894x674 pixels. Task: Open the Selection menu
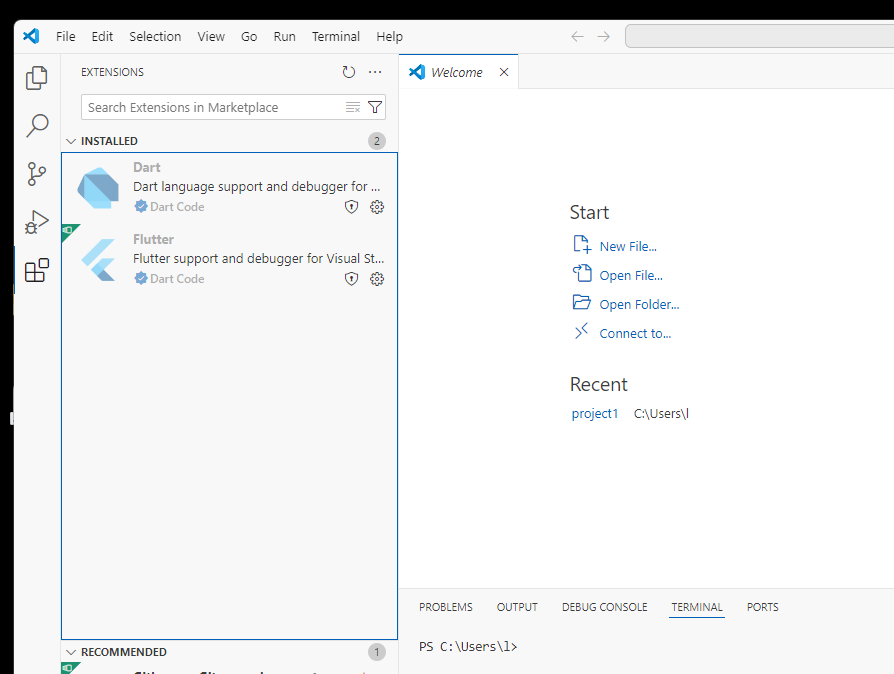(155, 36)
